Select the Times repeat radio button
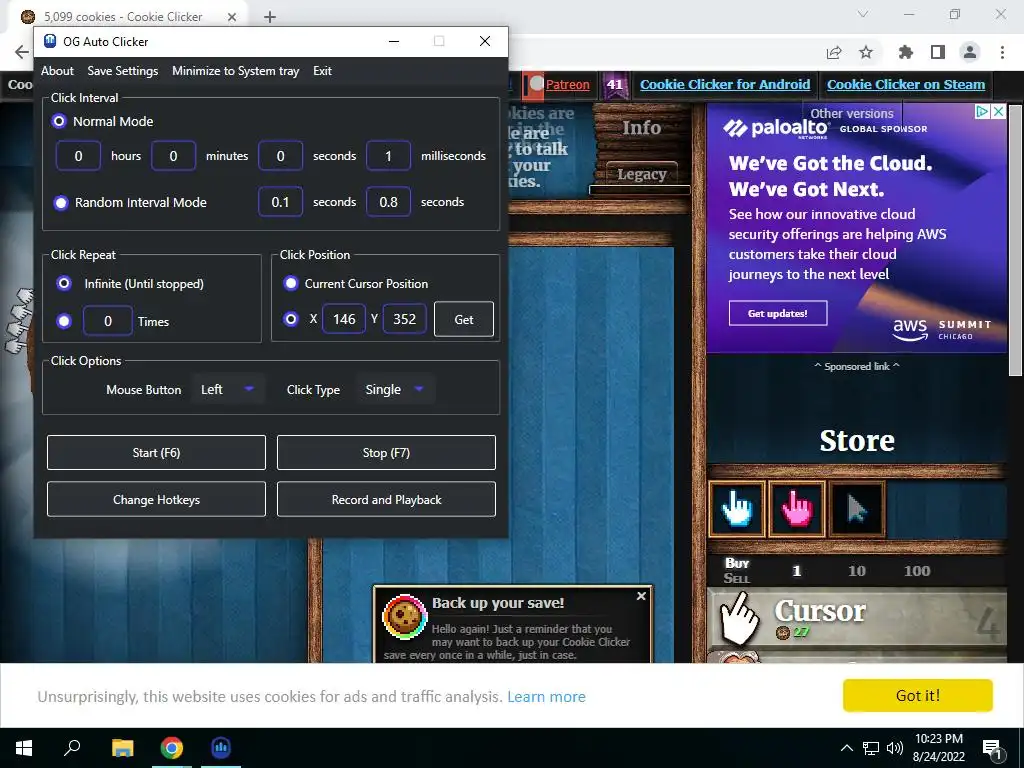Screen dimensions: 1024x768 (64, 321)
